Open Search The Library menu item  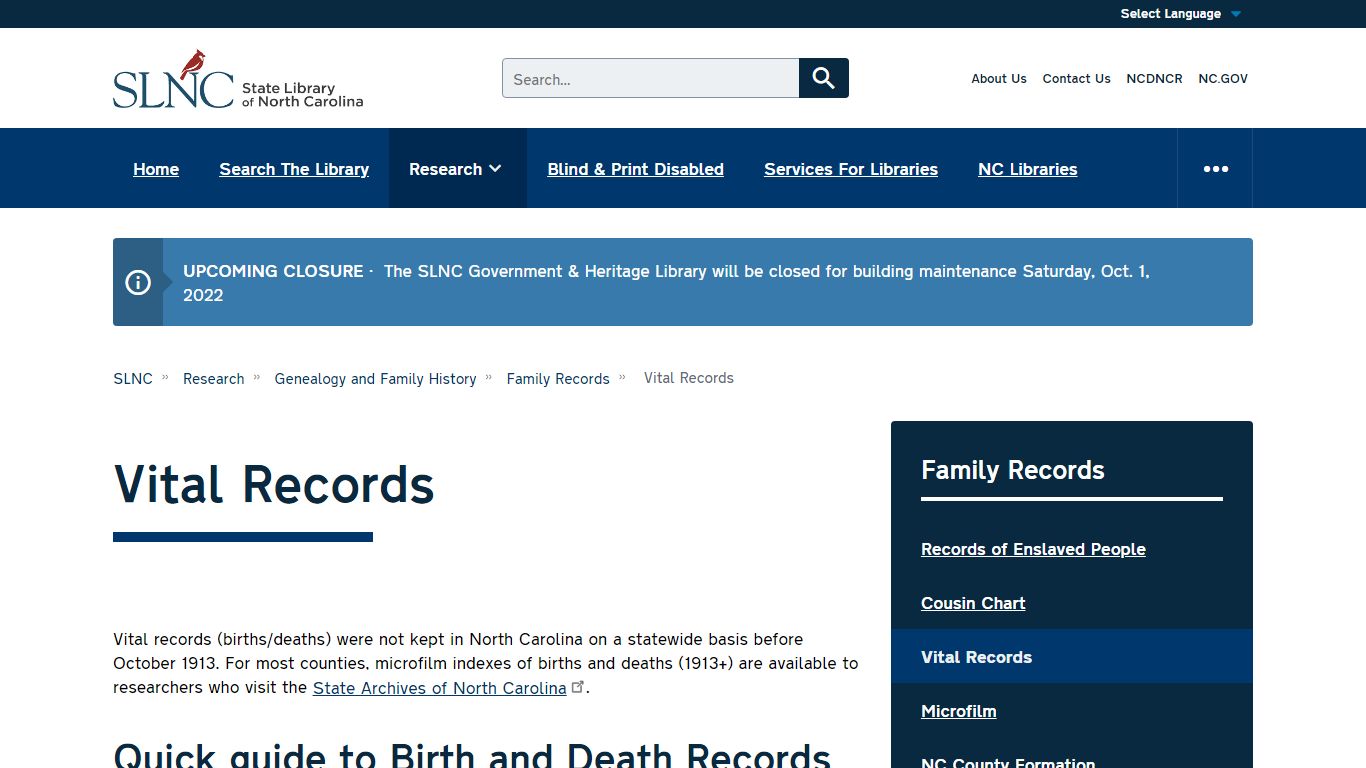(x=294, y=169)
